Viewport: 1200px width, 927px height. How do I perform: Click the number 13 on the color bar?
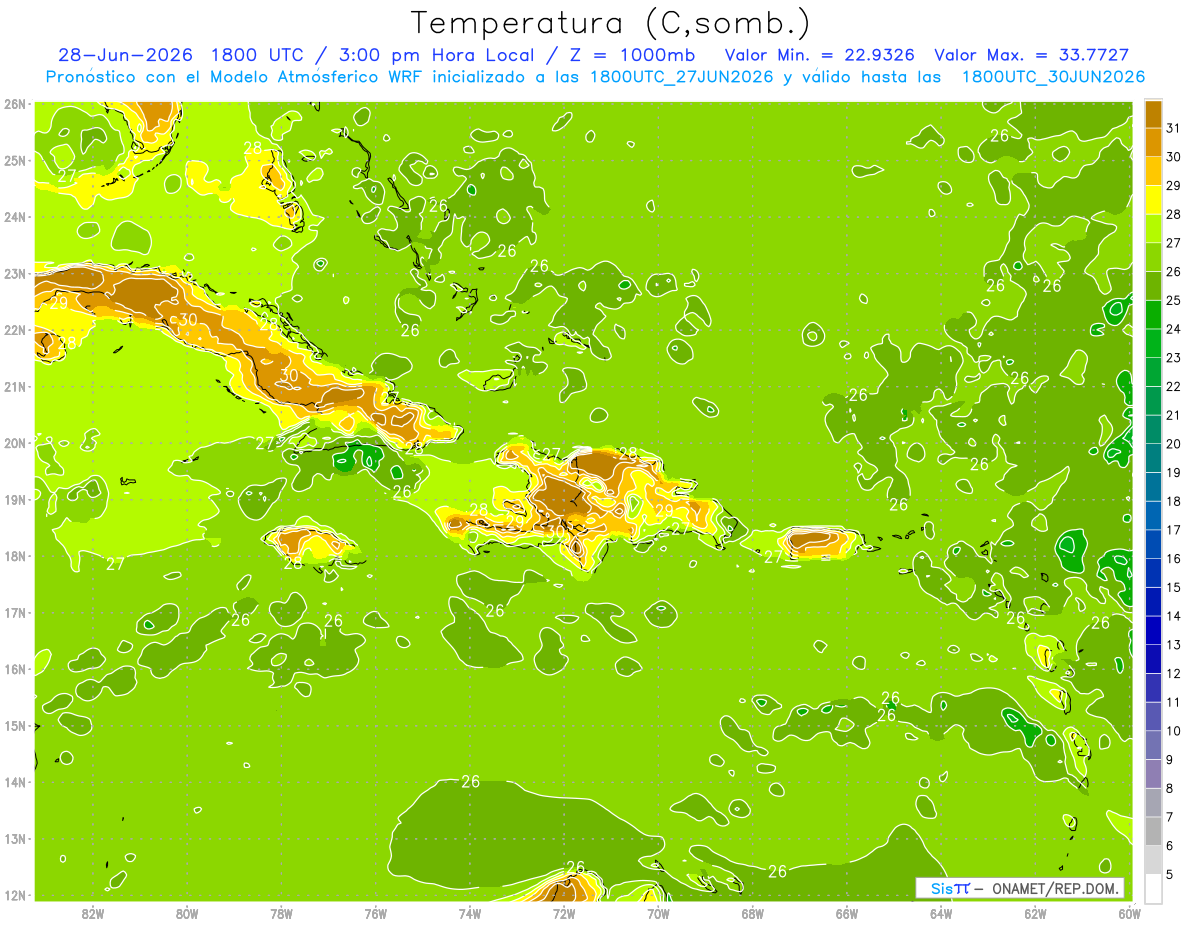1173,645
